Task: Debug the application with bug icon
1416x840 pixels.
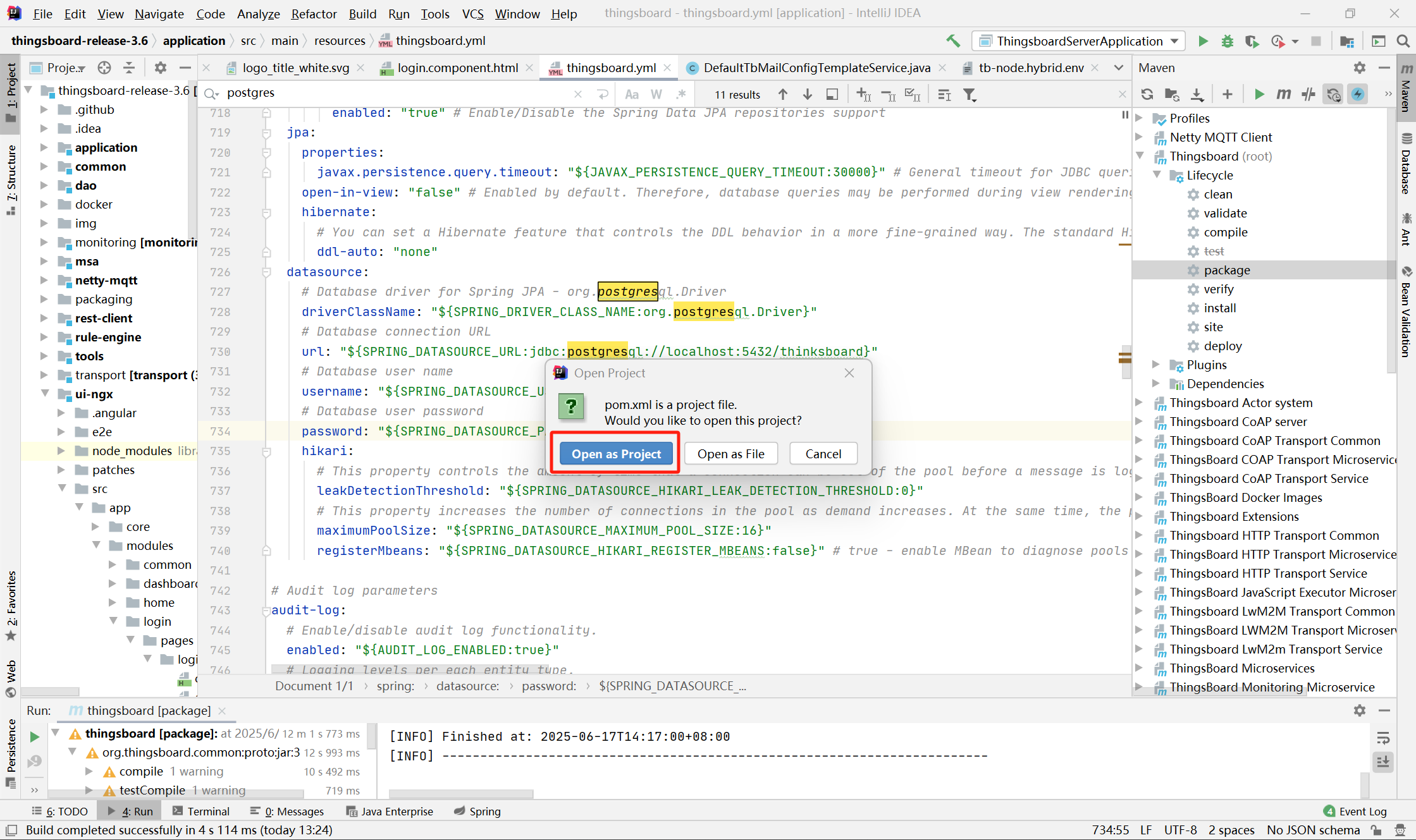Action: [1227, 41]
